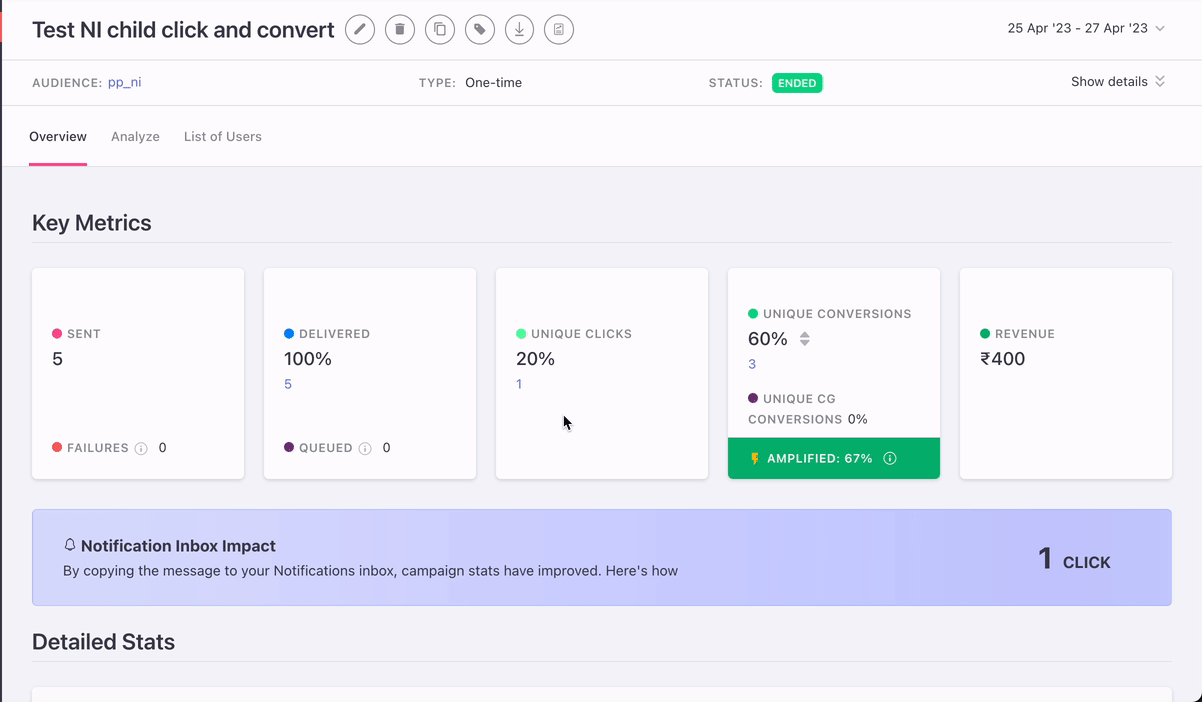1202x702 pixels.
Task: Switch to the Analyze tab
Action: 135,137
